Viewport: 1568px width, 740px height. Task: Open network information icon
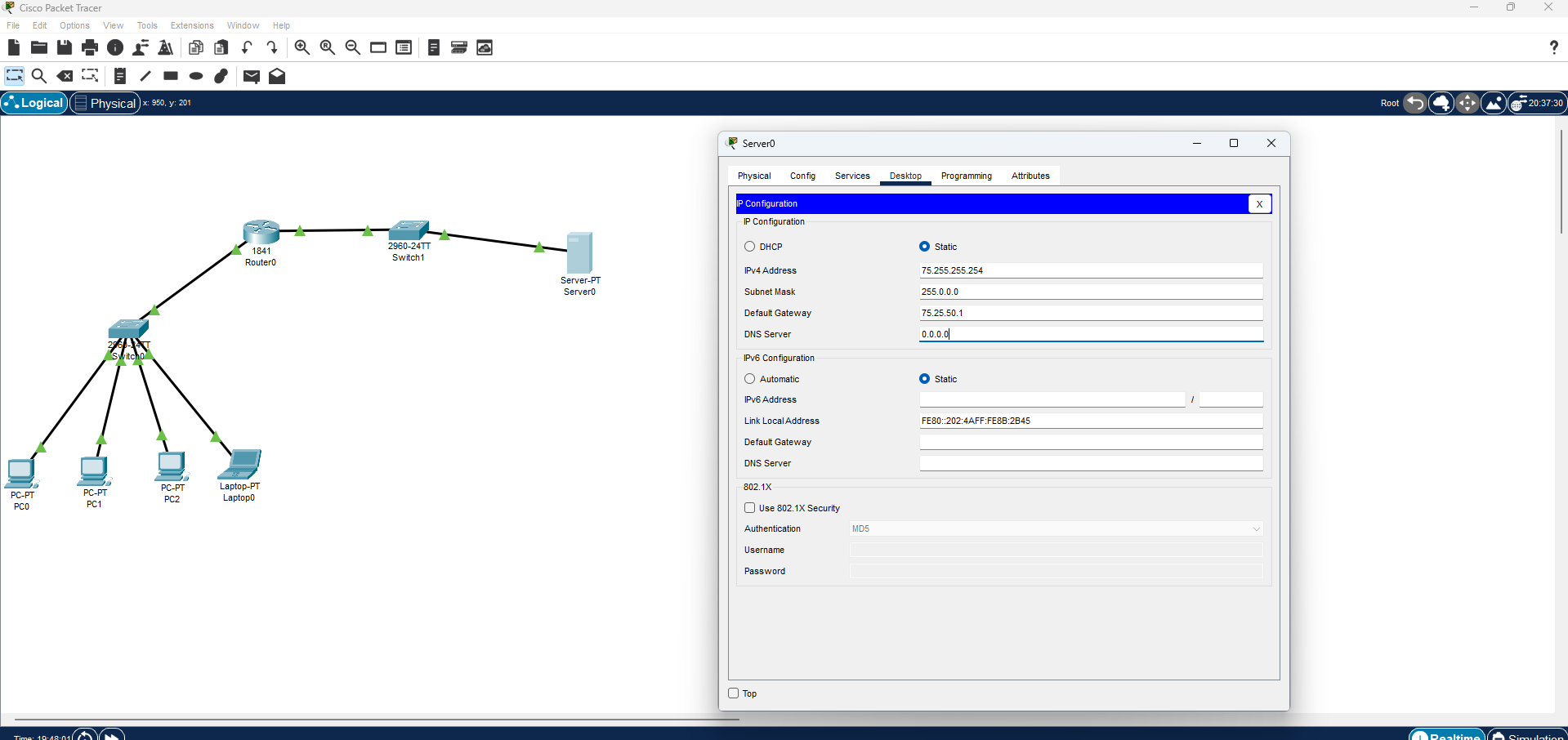(115, 47)
